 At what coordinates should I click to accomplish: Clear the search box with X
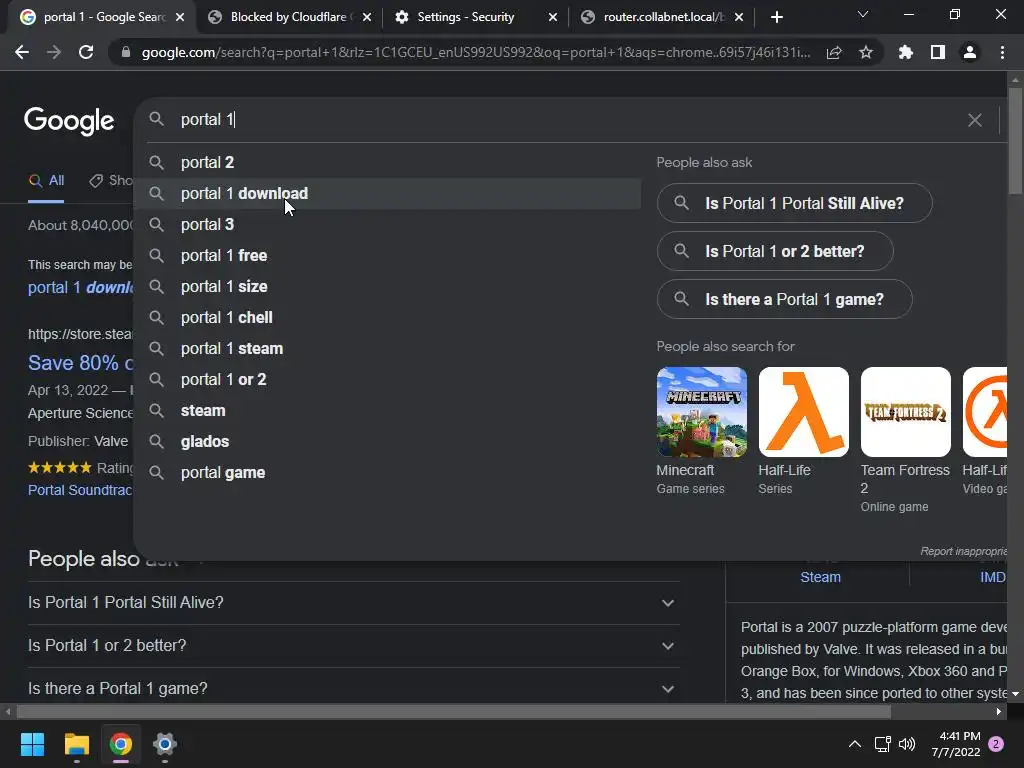974,120
